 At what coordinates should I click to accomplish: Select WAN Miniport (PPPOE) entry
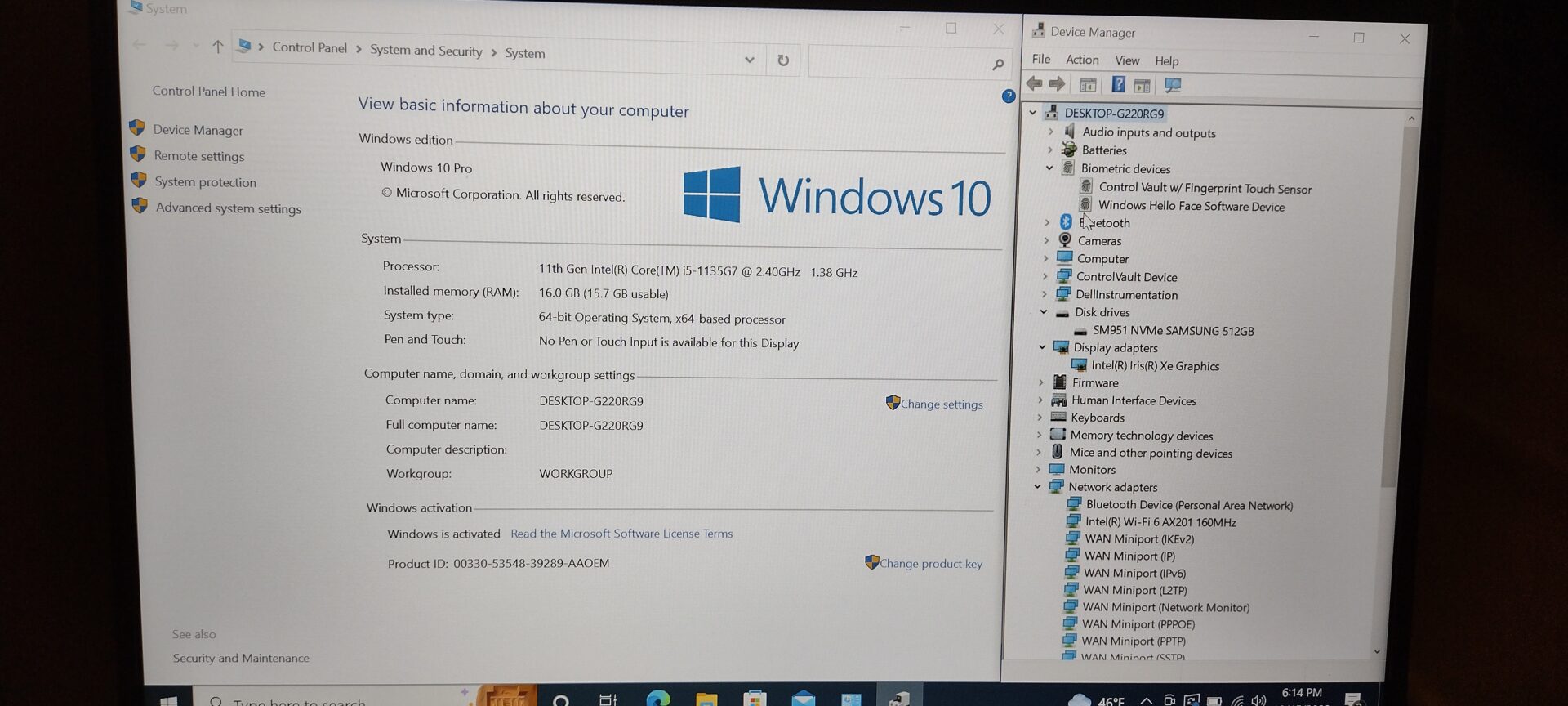1138,623
